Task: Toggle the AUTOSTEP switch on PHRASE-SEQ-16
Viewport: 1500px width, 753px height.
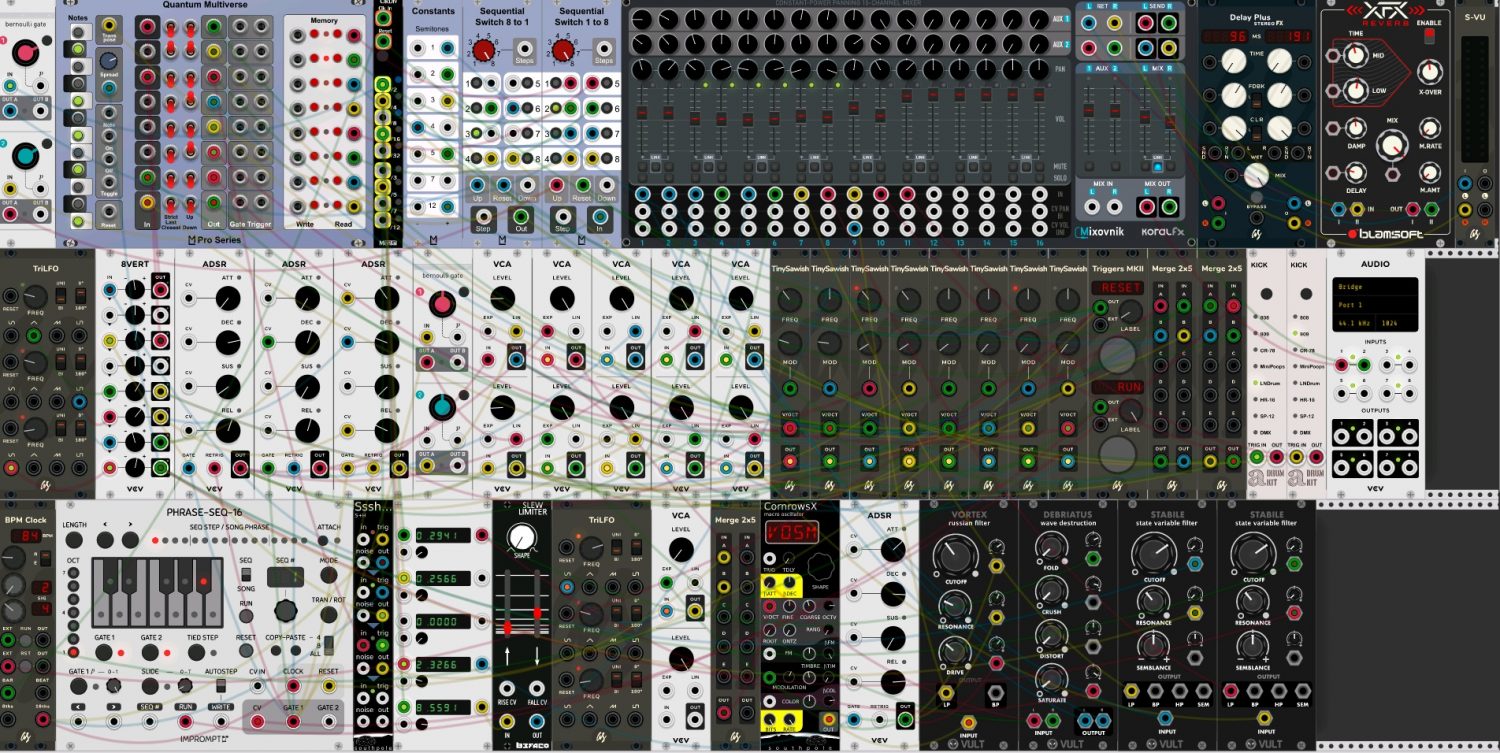Action: (x=220, y=686)
